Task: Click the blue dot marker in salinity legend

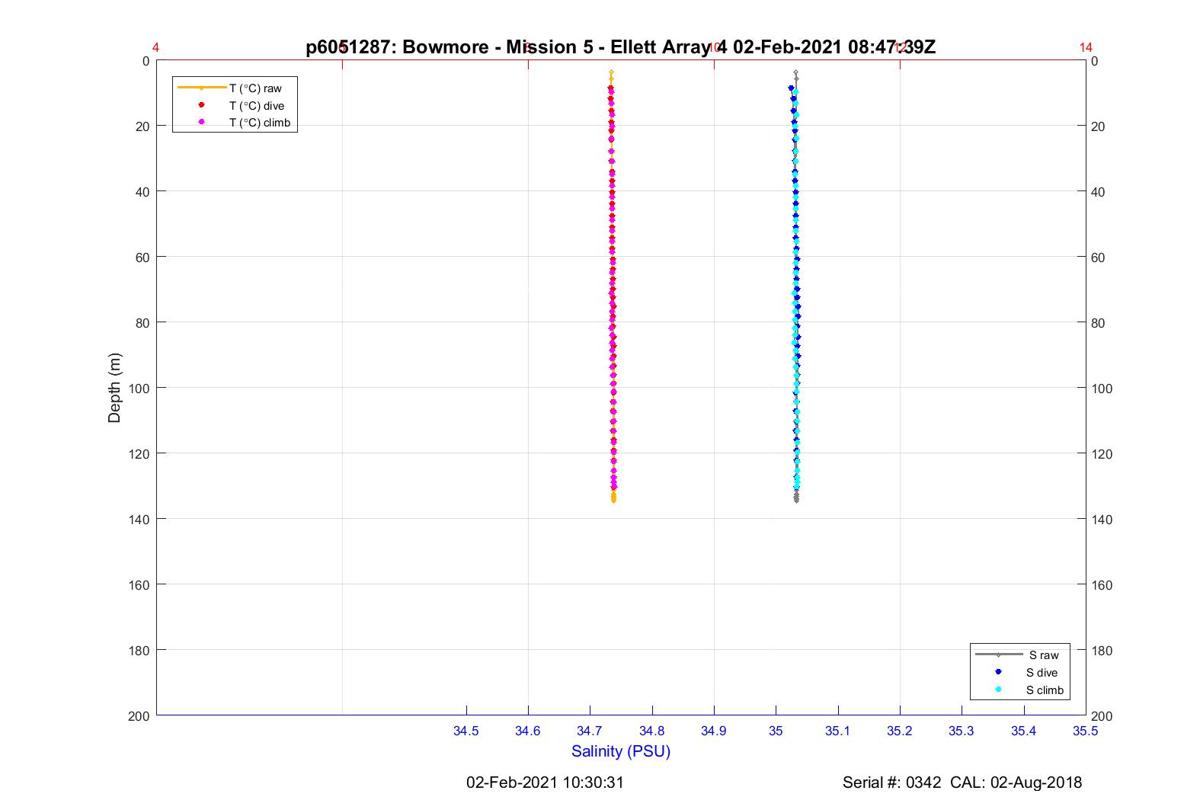Action: tap(998, 672)
